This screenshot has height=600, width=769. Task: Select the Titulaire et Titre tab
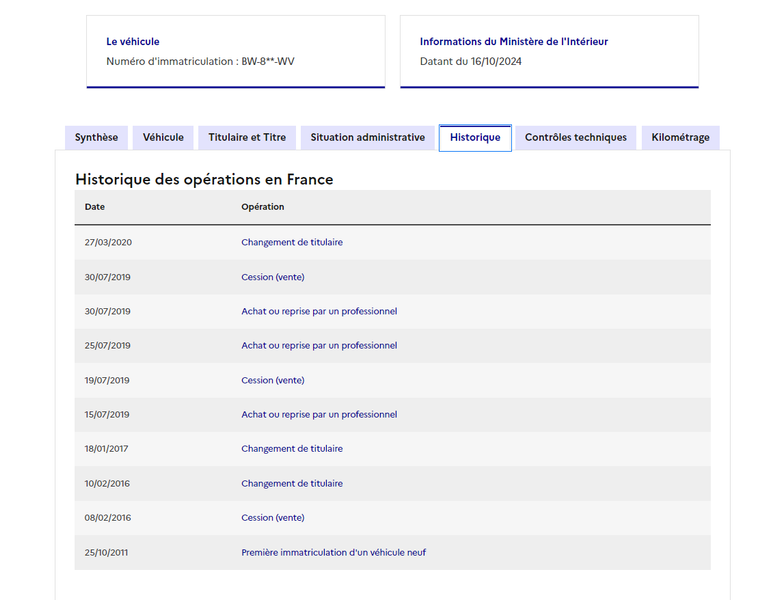(247, 137)
